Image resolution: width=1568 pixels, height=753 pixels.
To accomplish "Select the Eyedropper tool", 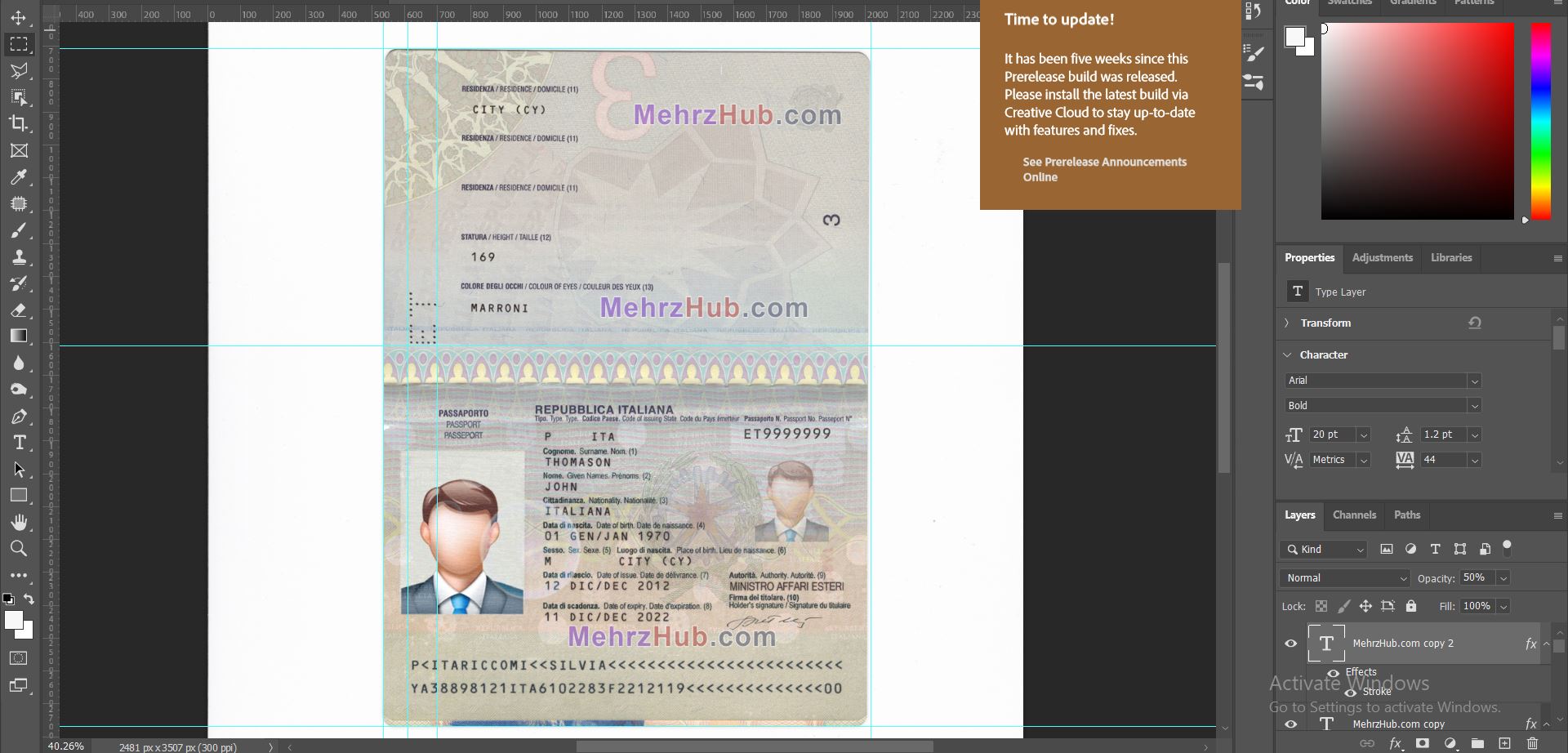I will pos(19,176).
